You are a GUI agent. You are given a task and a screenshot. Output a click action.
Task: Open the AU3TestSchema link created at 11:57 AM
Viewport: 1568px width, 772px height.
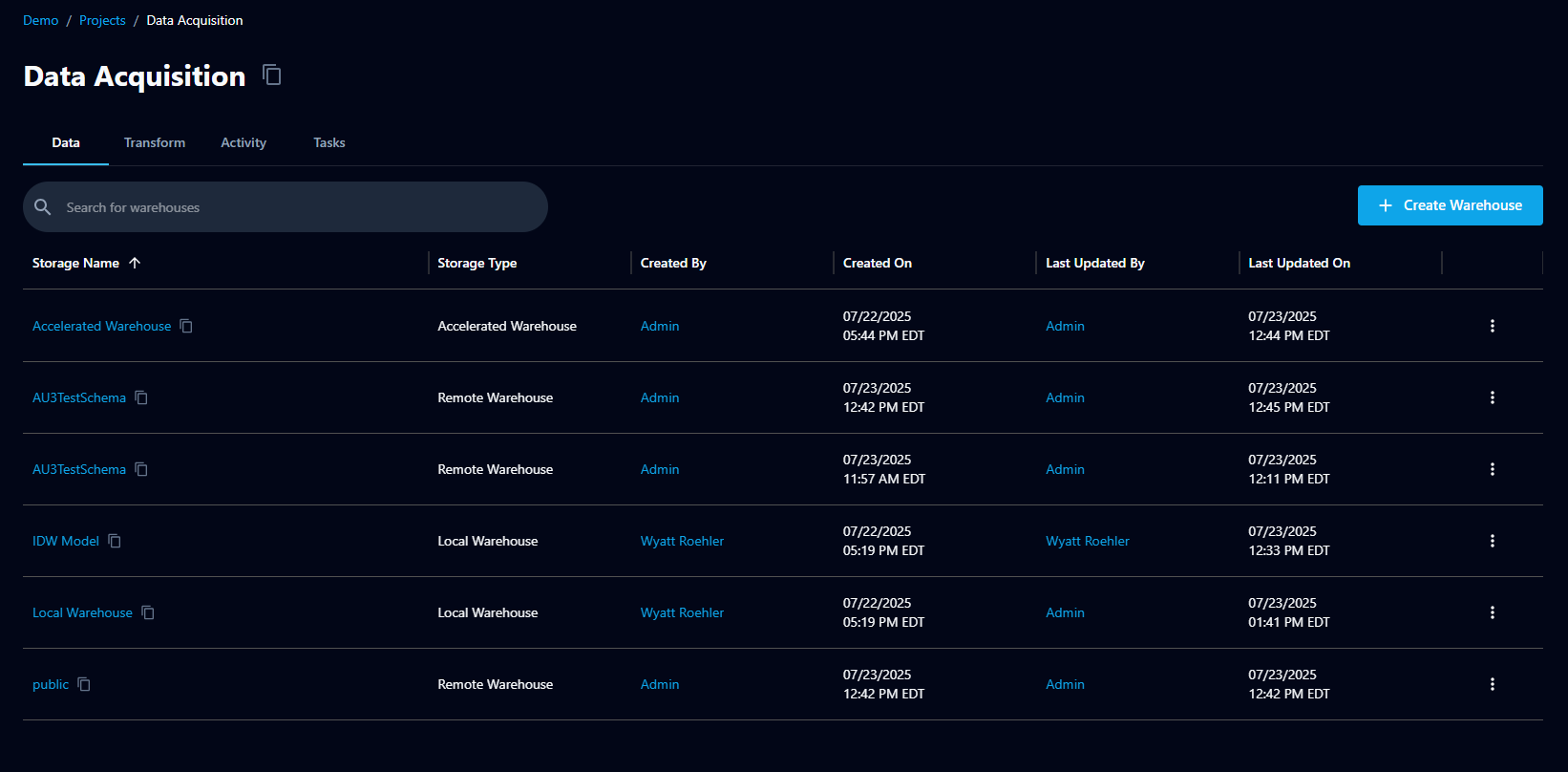tap(79, 469)
